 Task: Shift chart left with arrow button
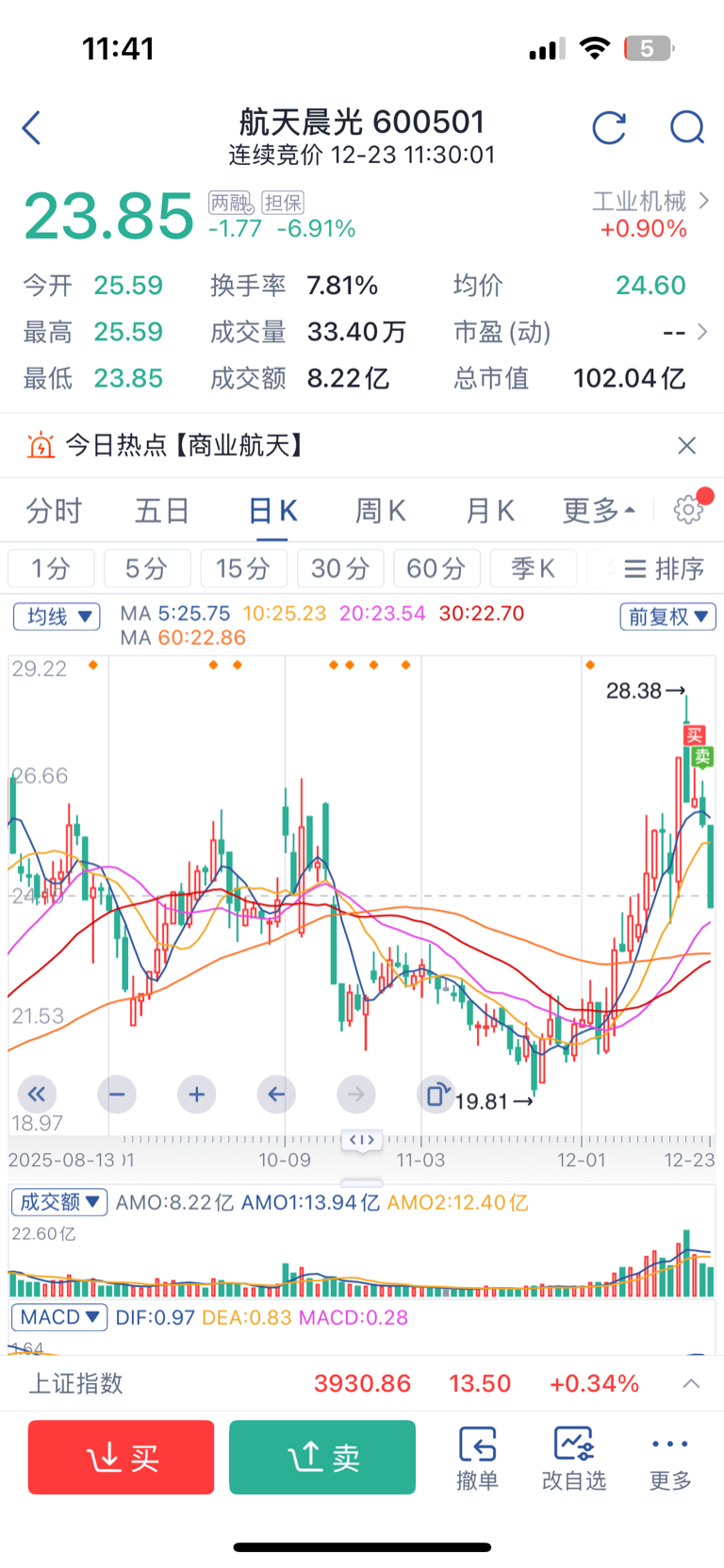276,1094
